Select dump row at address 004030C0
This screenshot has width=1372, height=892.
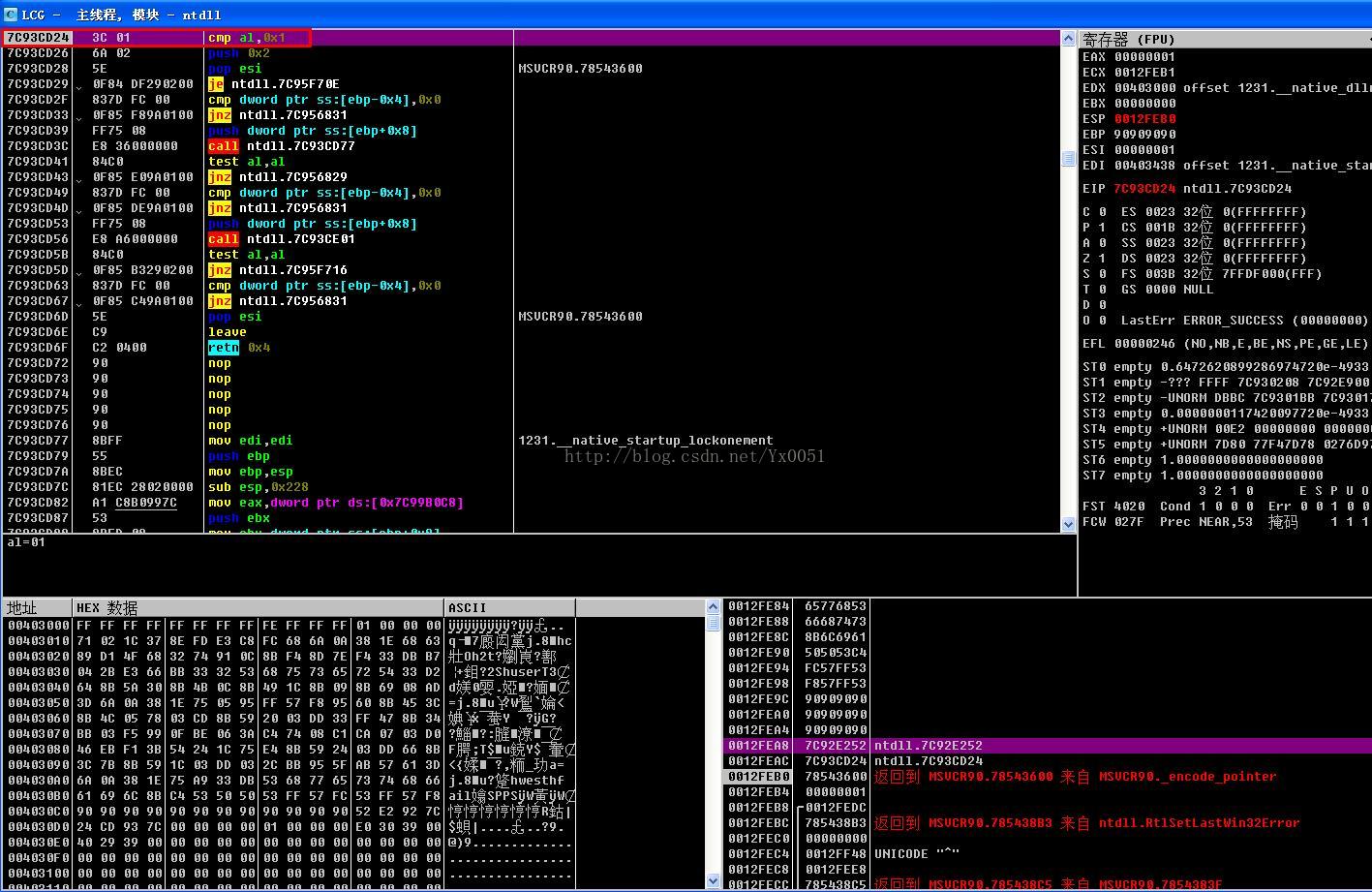[290, 812]
